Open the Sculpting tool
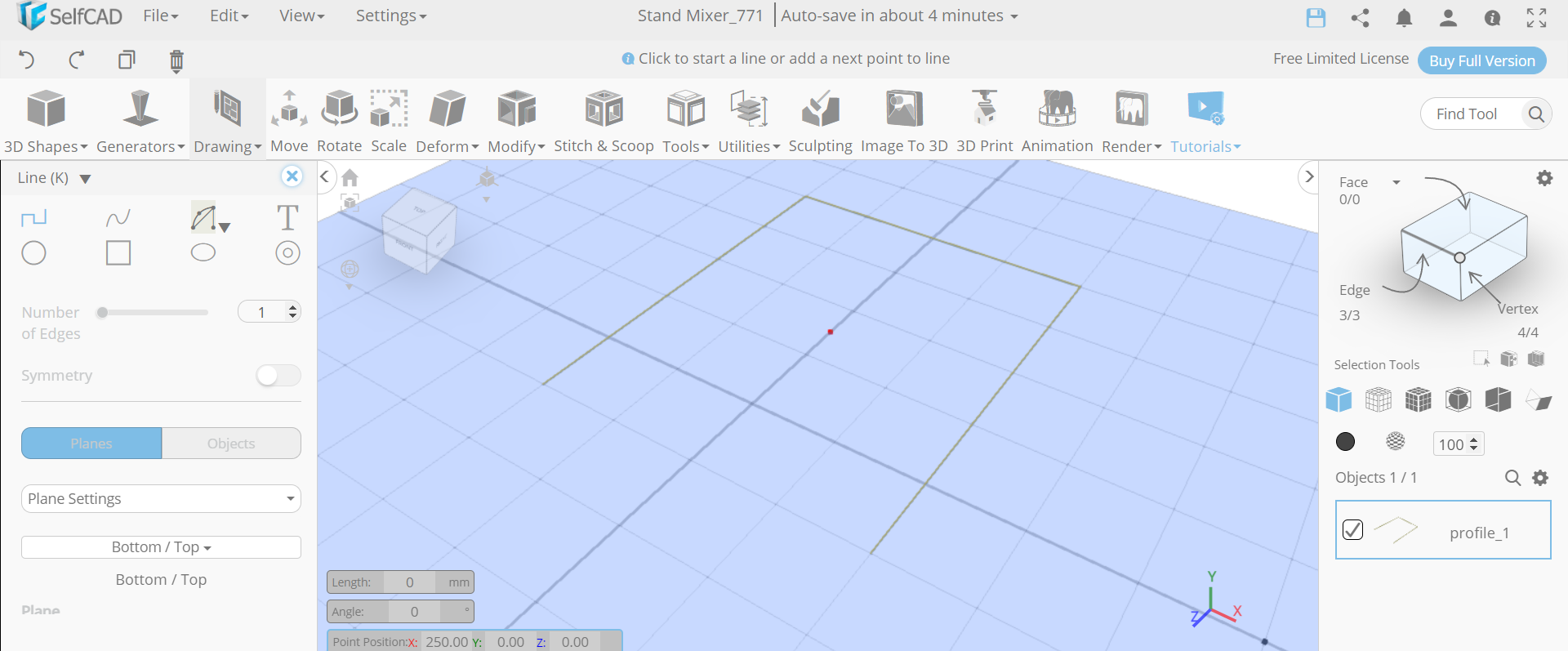 tap(820, 121)
